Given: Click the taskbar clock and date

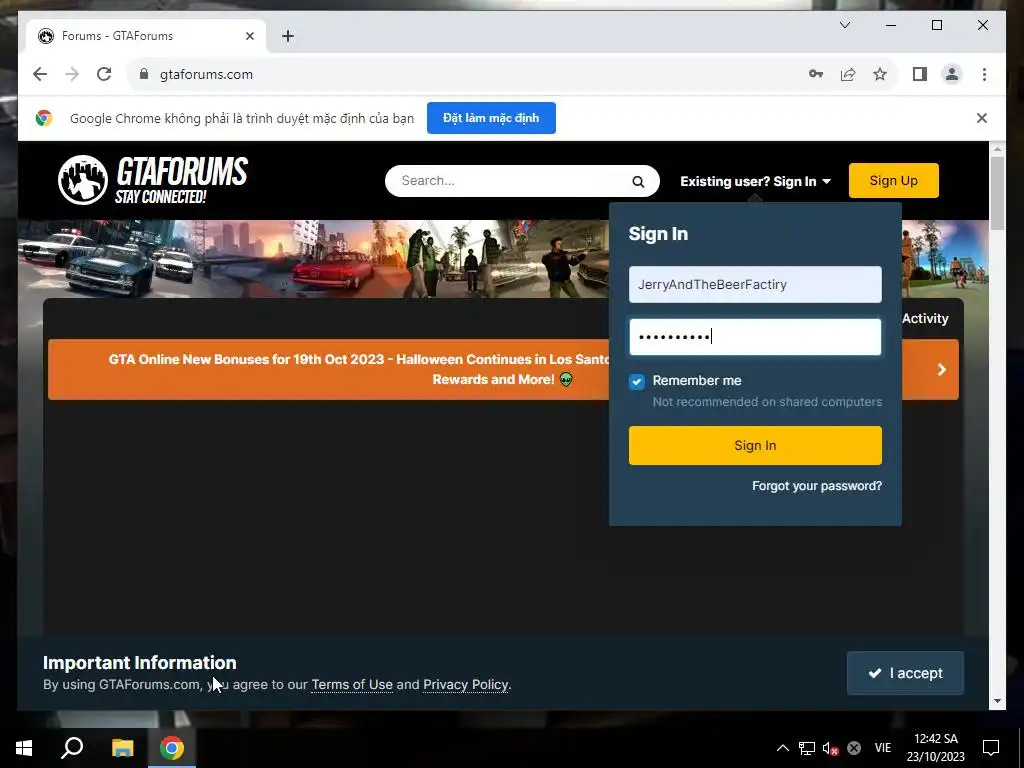Looking at the screenshot, I should point(935,748).
